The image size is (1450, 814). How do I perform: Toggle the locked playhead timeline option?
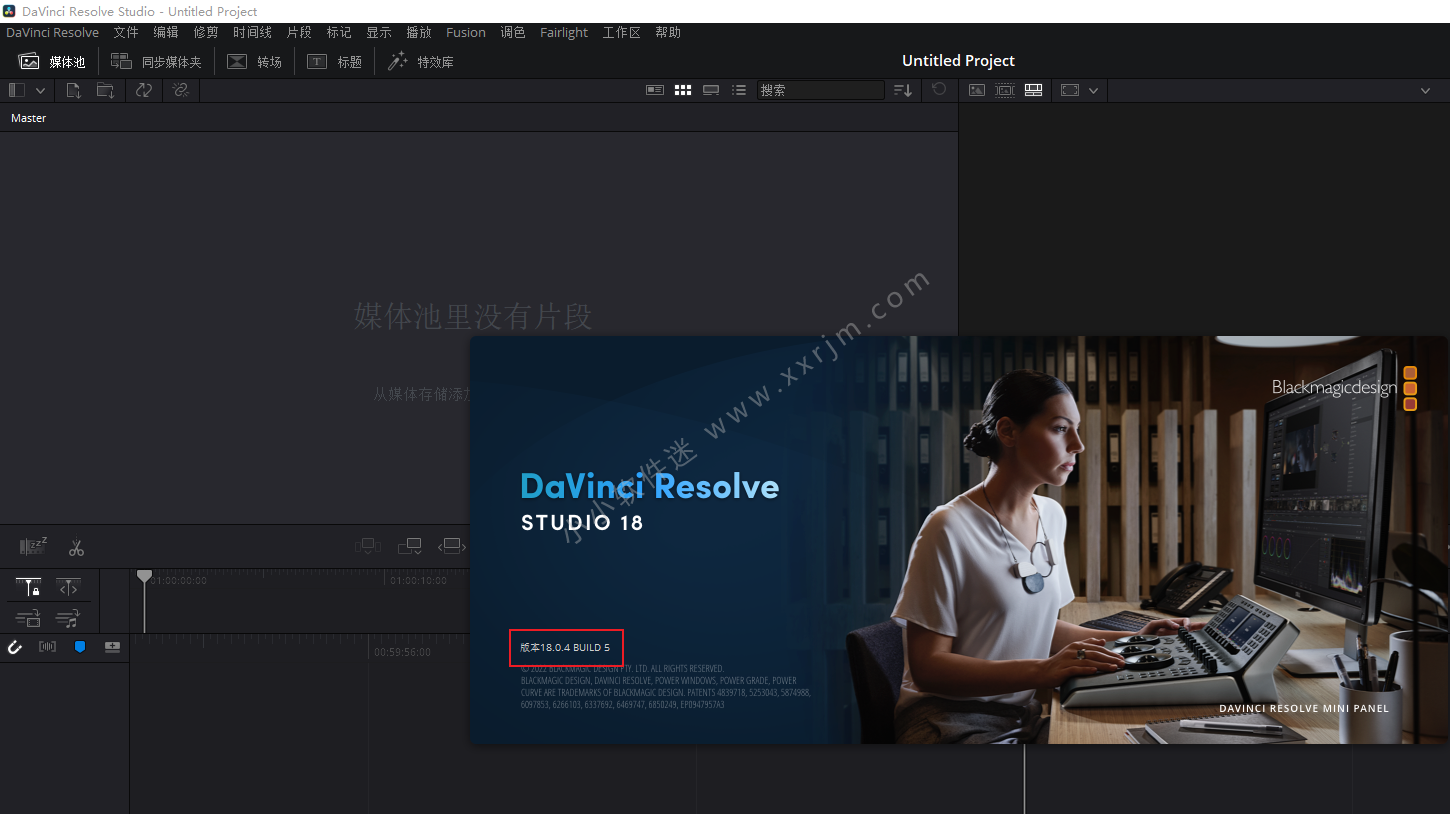[x=29, y=588]
